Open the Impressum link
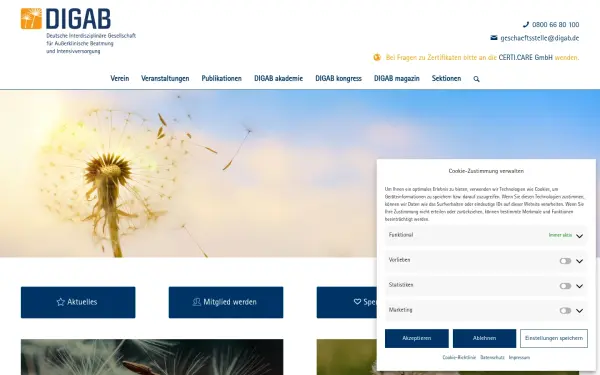600x375 pixels. tap(519, 357)
